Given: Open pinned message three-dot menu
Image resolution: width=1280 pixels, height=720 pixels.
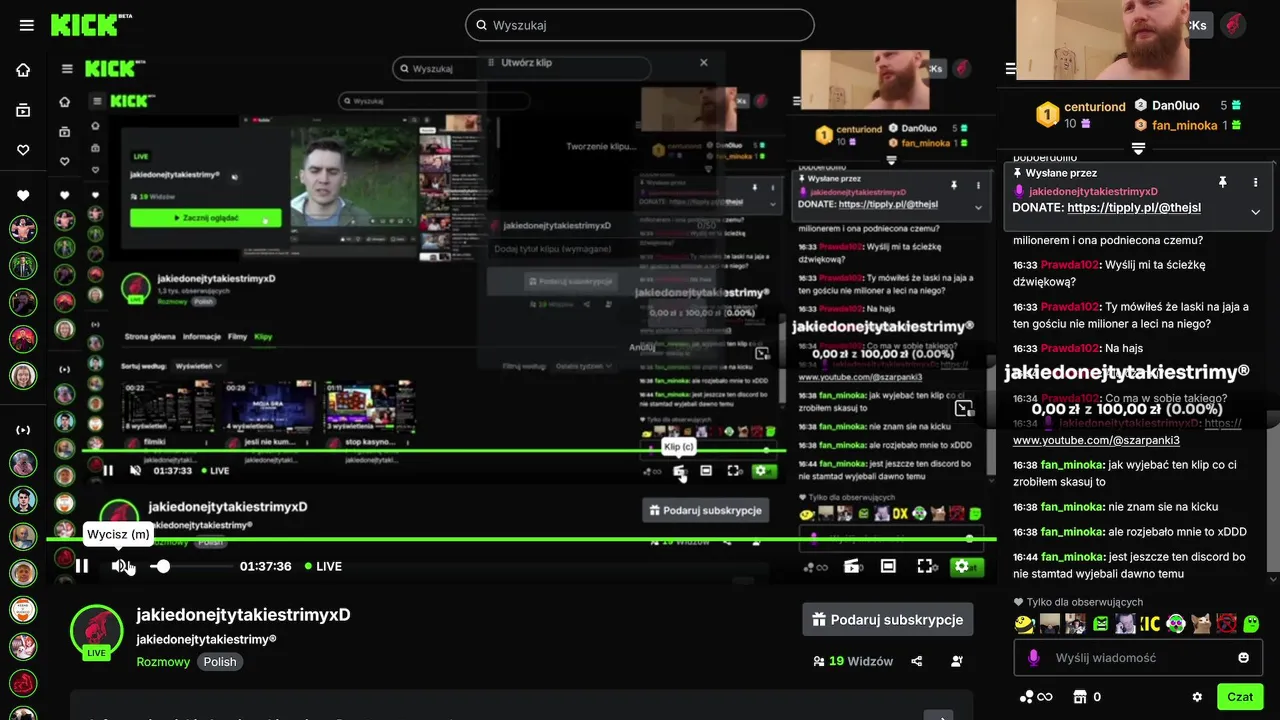Looking at the screenshot, I should click(1255, 182).
